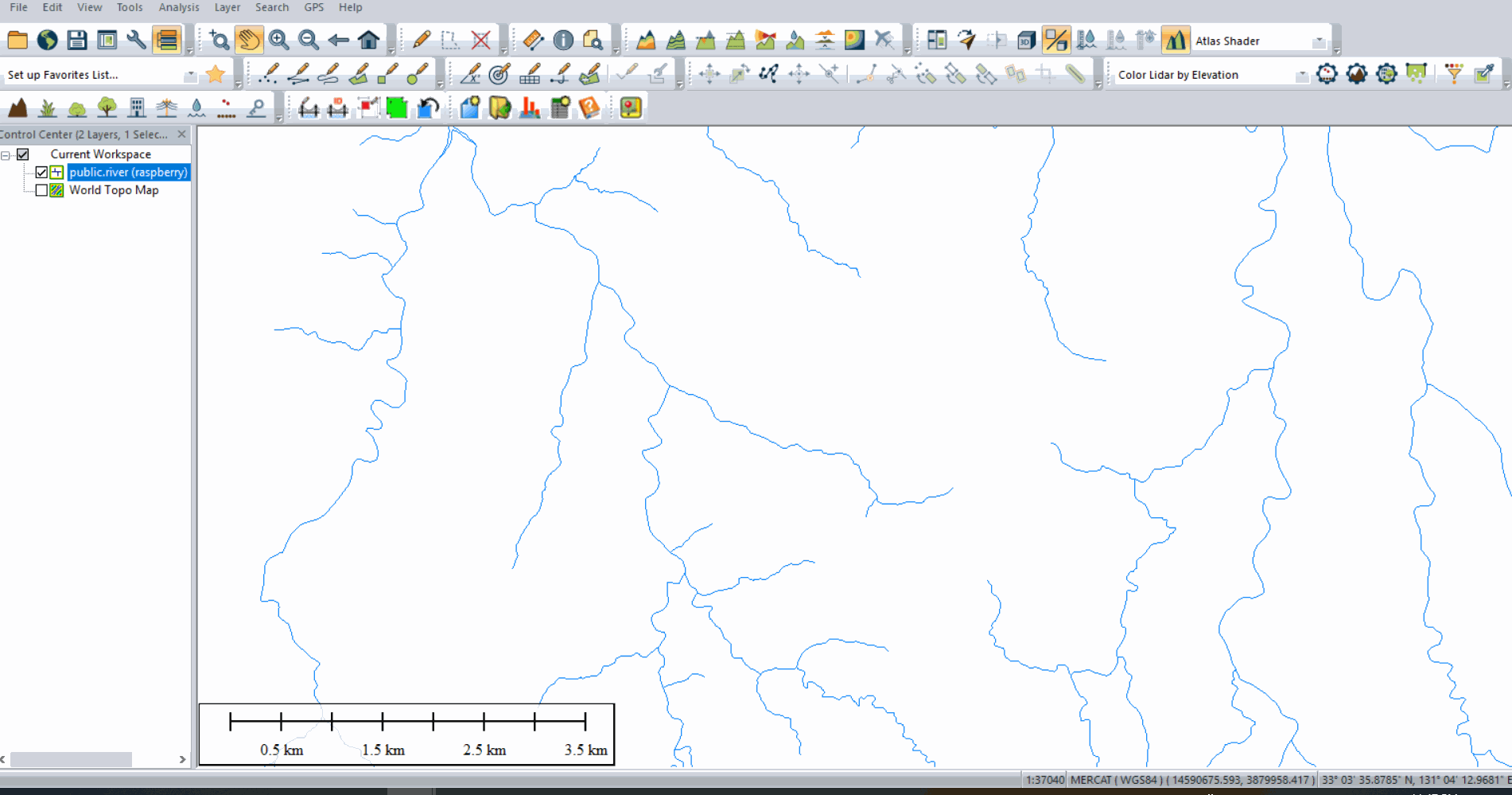1512x795 pixels.
Task: Click the Home full view icon
Action: click(x=368, y=40)
